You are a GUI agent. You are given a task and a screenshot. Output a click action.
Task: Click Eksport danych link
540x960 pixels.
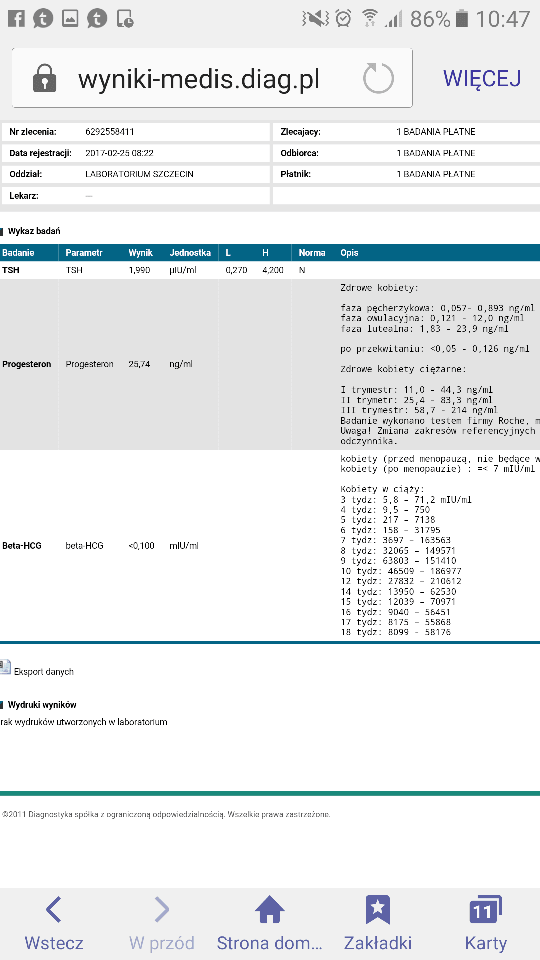tap(43, 672)
